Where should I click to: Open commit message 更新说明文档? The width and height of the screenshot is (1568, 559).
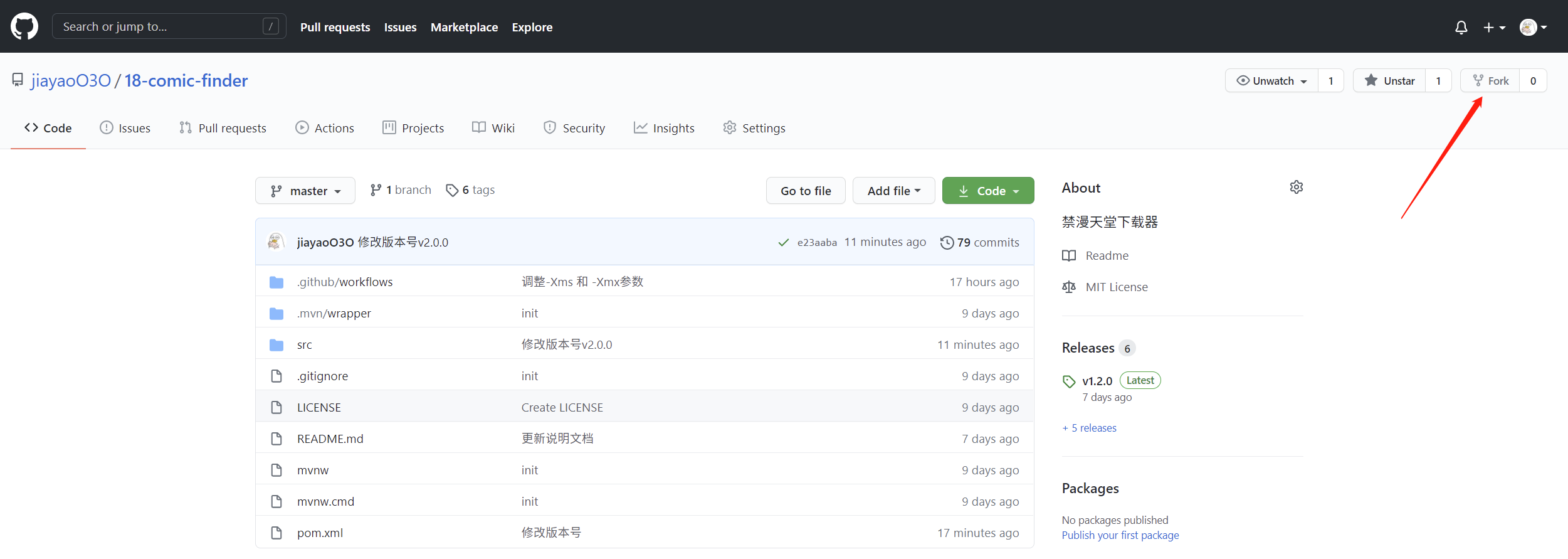(x=557, y=439)
